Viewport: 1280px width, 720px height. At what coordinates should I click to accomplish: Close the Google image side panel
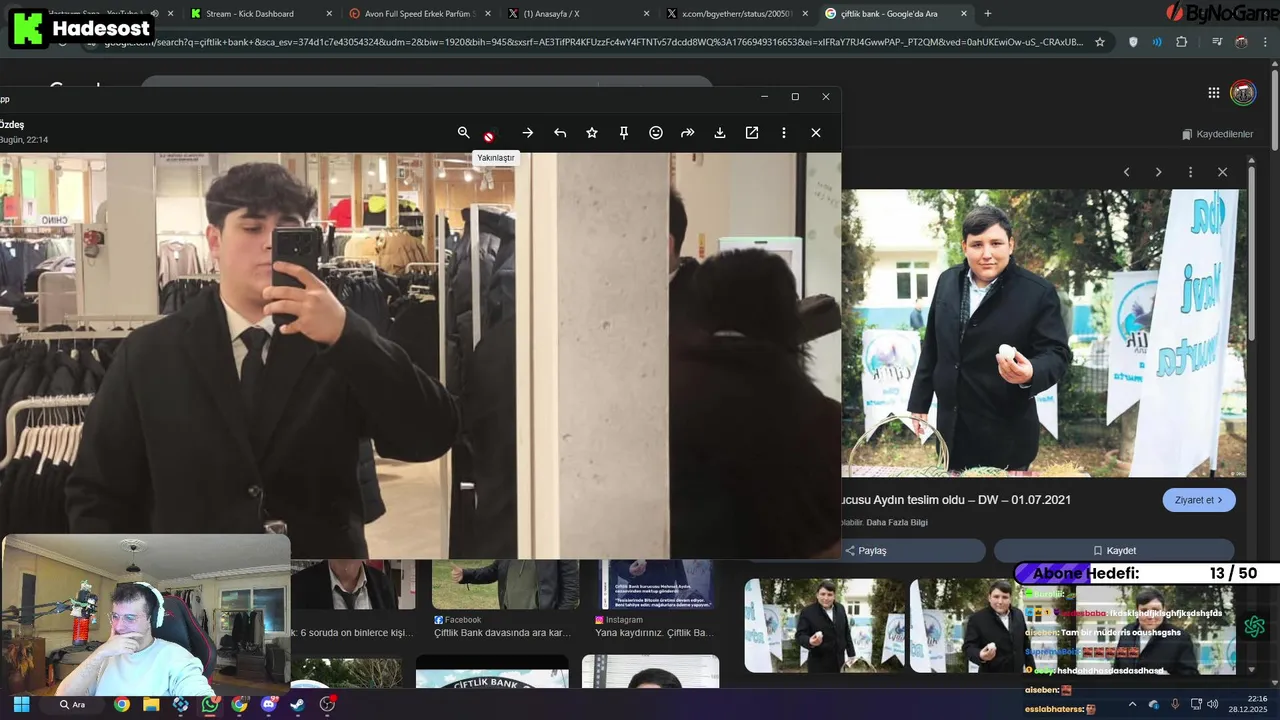pyautogui.click(x=1222, y=172)
